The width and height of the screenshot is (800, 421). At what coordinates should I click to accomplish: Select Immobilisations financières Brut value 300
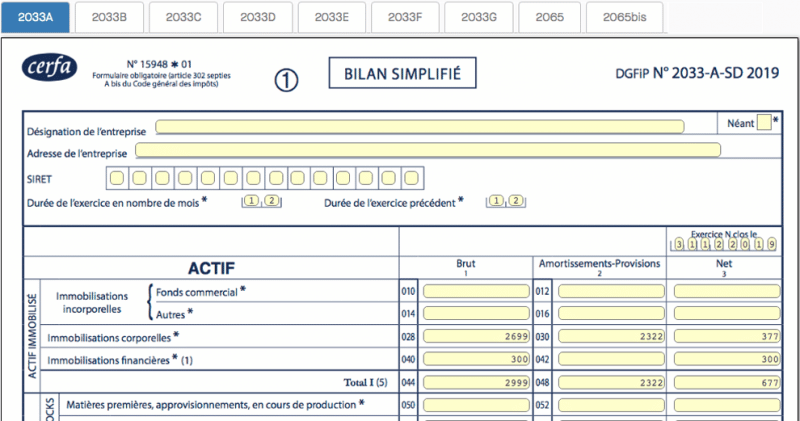pyautogui.click(x=476, y=359)
